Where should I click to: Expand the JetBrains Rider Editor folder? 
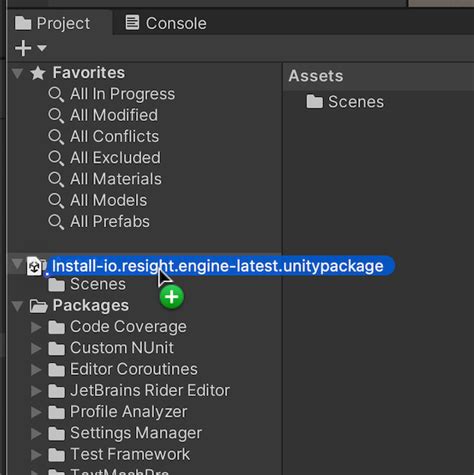coord(36,391)
